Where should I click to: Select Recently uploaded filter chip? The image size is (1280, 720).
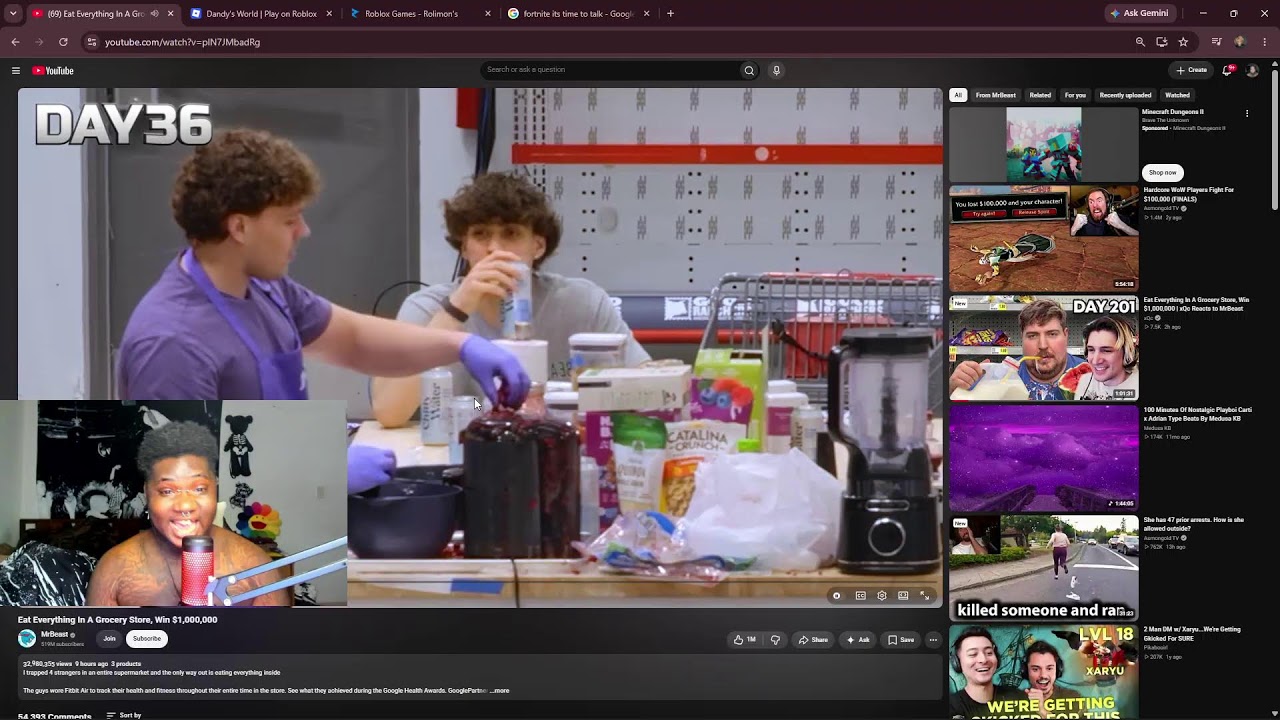[x=1125, y=95]
